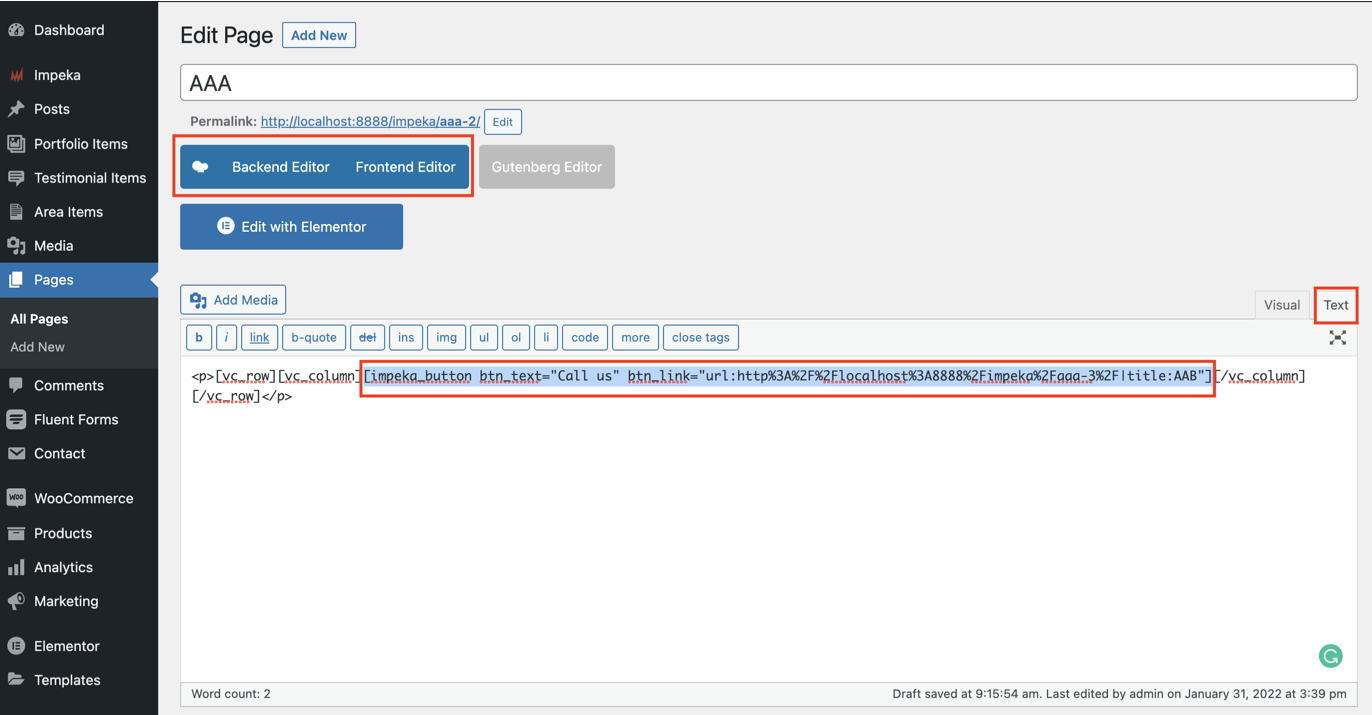
Task: Open All Pages in the sidebar
Action: tap(39, 319)
